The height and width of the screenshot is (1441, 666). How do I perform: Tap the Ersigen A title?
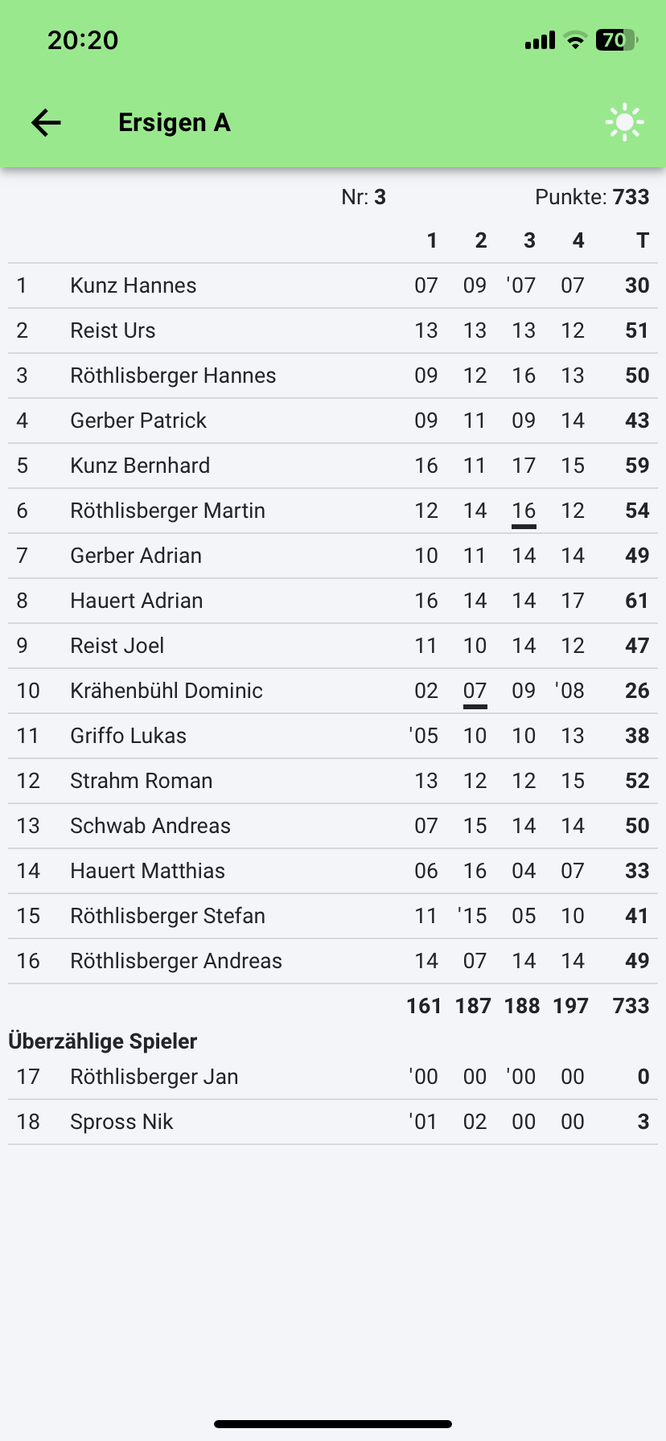coord(174,123)
